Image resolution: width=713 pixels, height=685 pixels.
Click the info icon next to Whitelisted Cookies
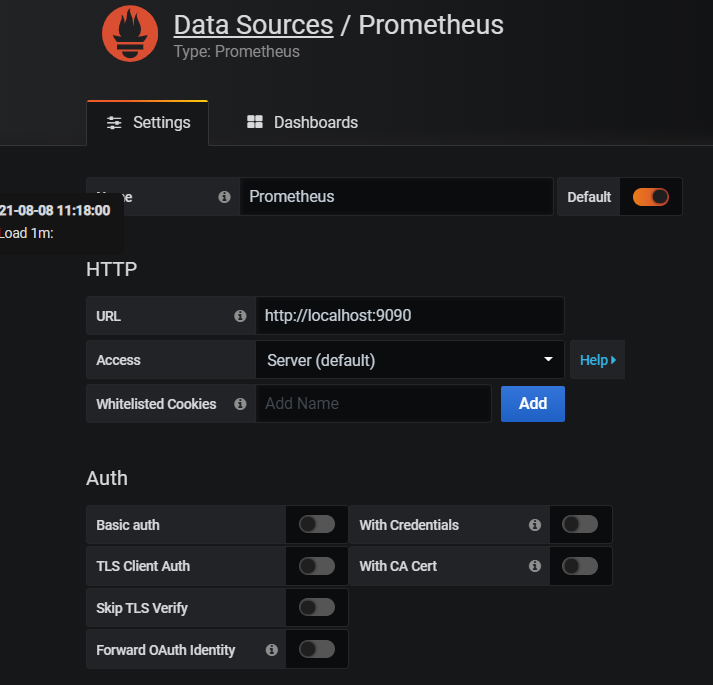point(240,404)
